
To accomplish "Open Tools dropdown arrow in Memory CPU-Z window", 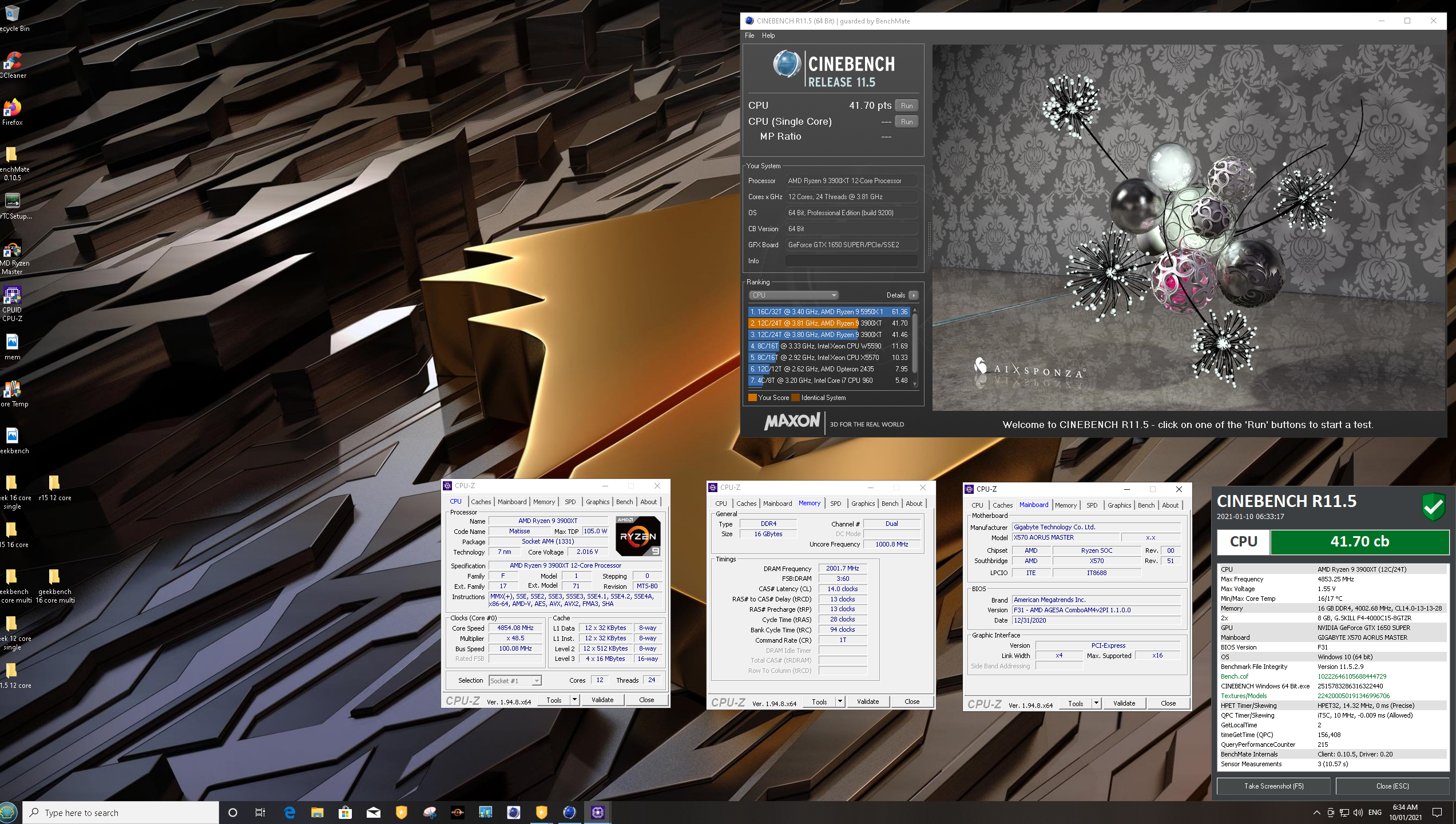I will point(840,702).
